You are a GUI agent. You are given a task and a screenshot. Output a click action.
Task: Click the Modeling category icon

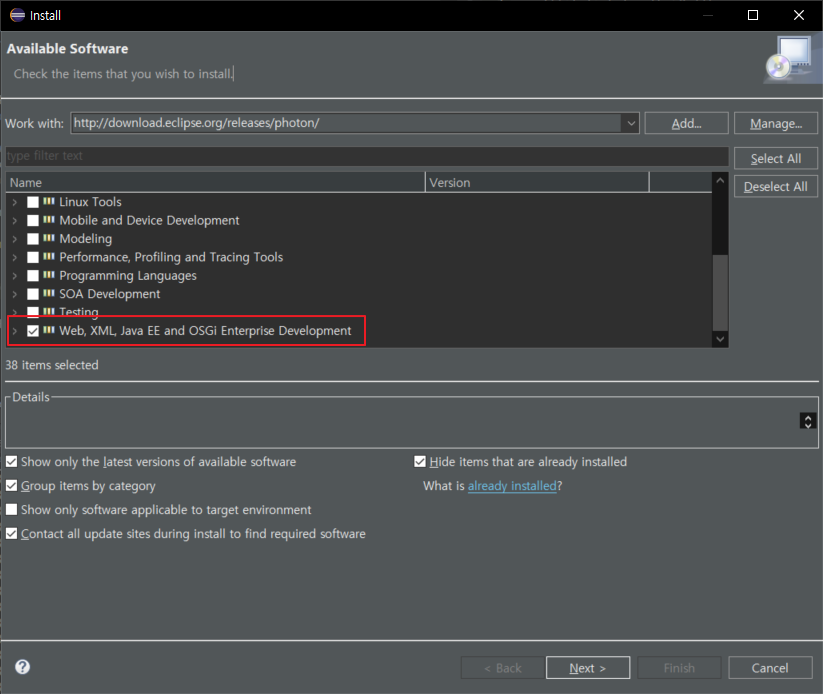click(x=49, y=238)
